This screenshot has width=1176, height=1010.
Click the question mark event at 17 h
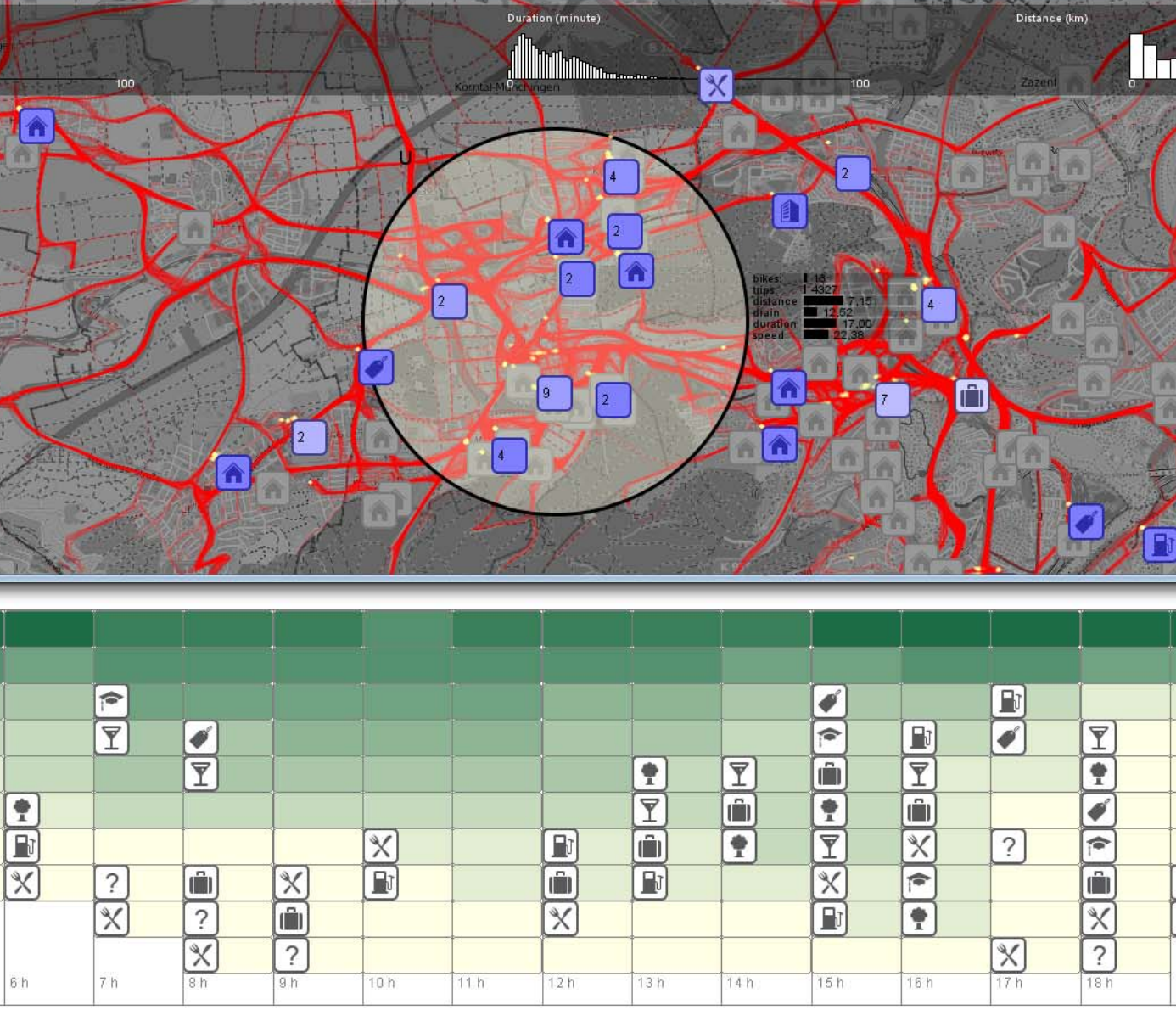[x=1010, y=845]
